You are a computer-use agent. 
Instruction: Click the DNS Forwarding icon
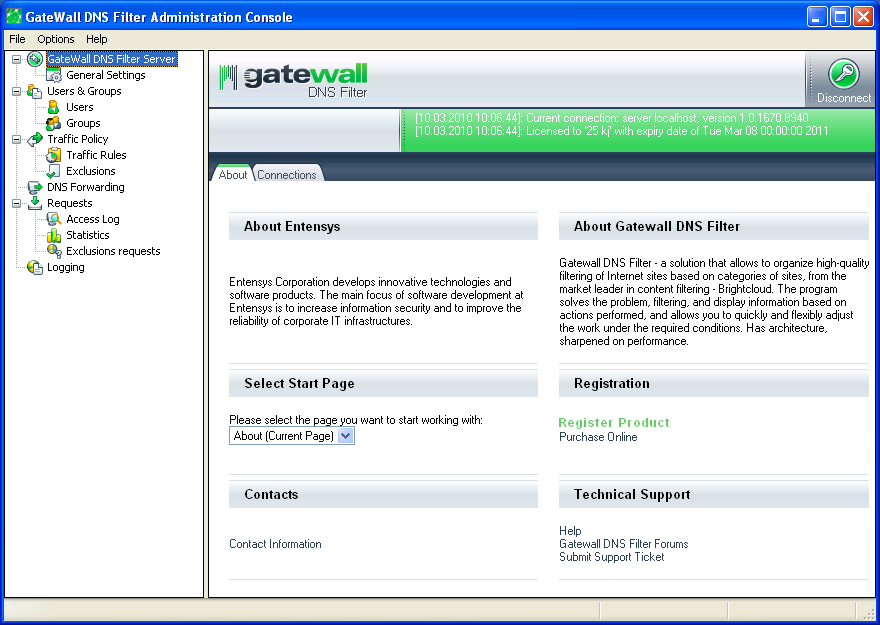pyautogui.click(x=35, y=187)
